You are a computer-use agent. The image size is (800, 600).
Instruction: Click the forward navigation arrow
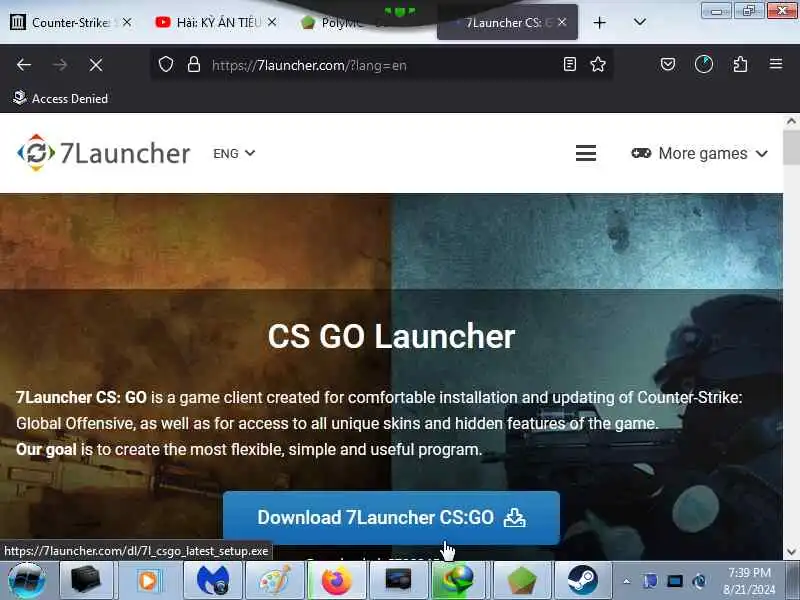tap(60, 65)
